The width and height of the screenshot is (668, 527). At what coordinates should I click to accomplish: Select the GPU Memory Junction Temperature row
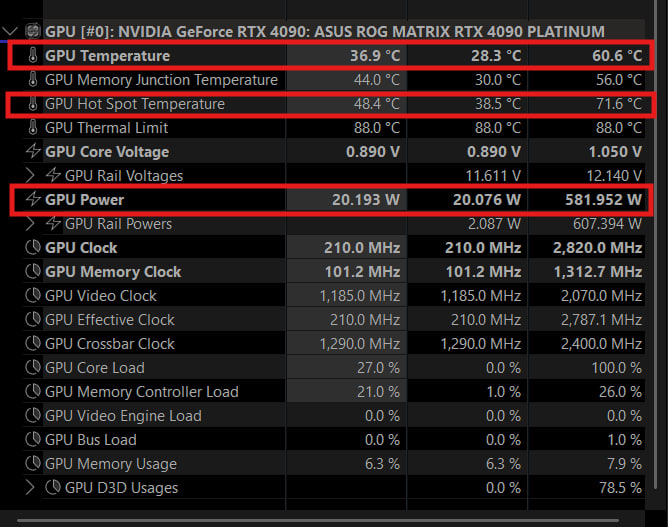(x=326, y=80)
